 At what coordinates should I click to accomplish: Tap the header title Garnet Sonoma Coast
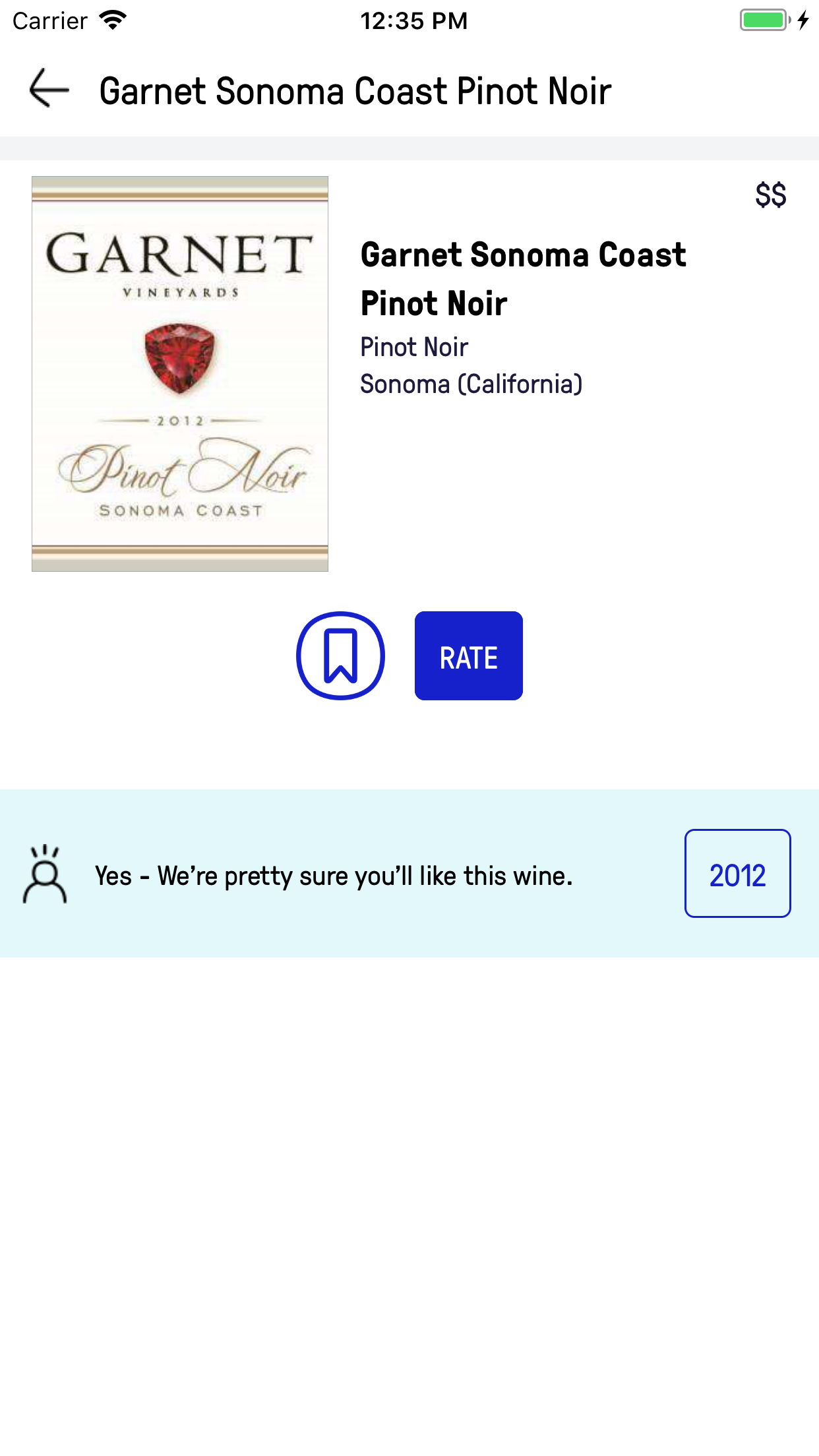click(x=355, y=91)
